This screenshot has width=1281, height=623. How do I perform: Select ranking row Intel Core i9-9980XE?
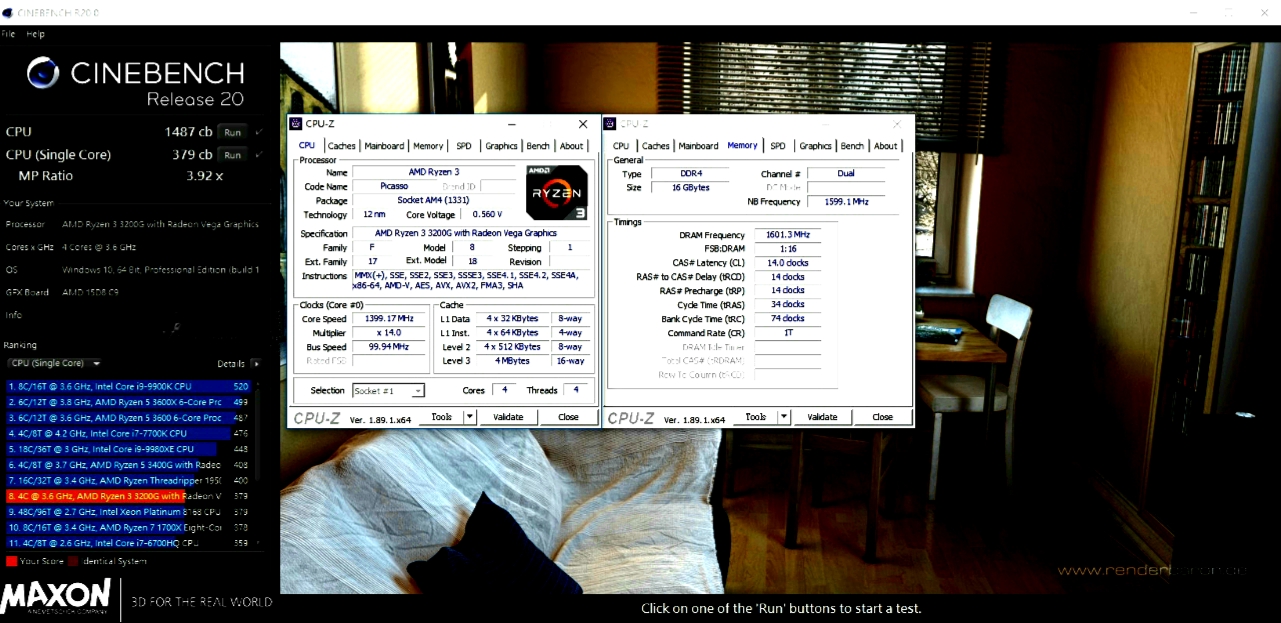pos(128,449)
